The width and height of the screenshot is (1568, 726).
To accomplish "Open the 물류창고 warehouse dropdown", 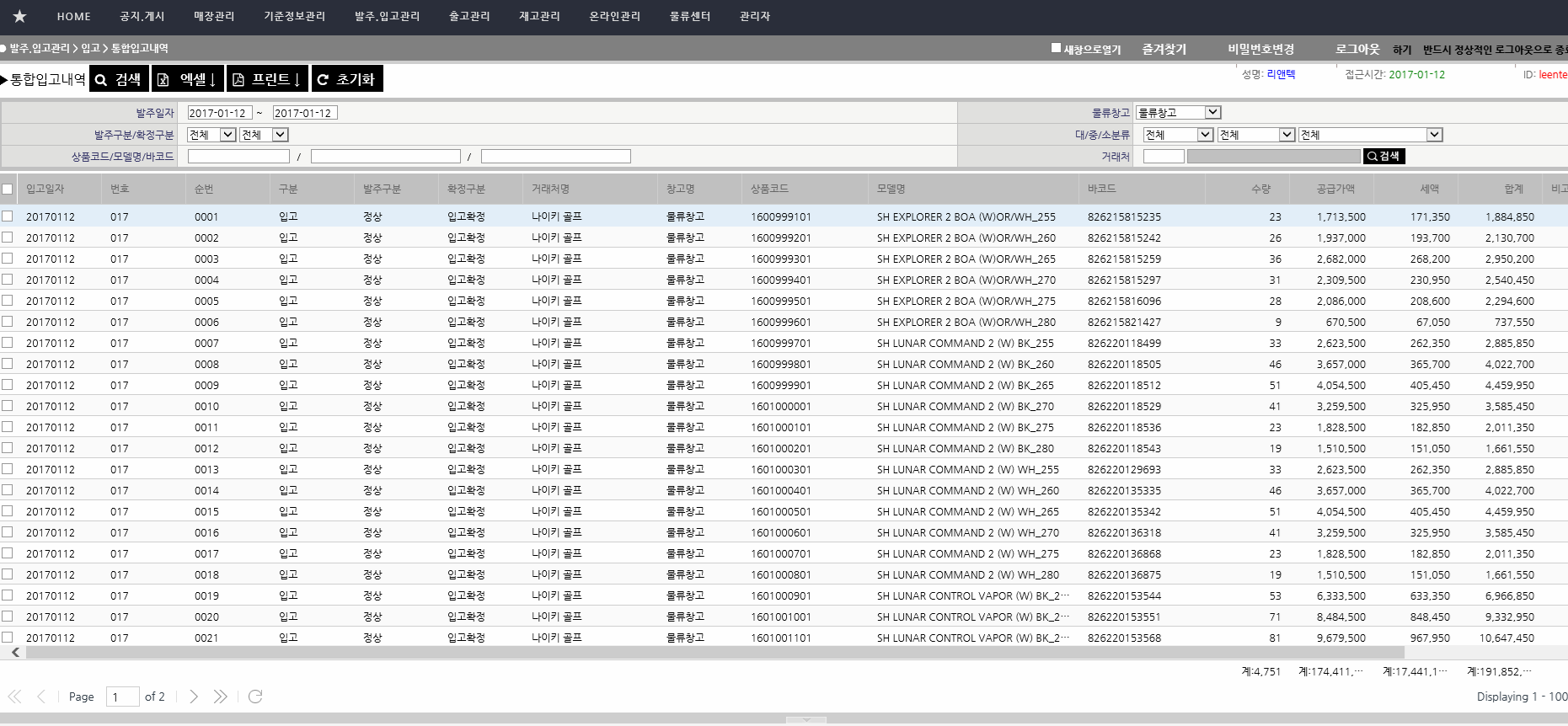I will [x=1178, y=113].
